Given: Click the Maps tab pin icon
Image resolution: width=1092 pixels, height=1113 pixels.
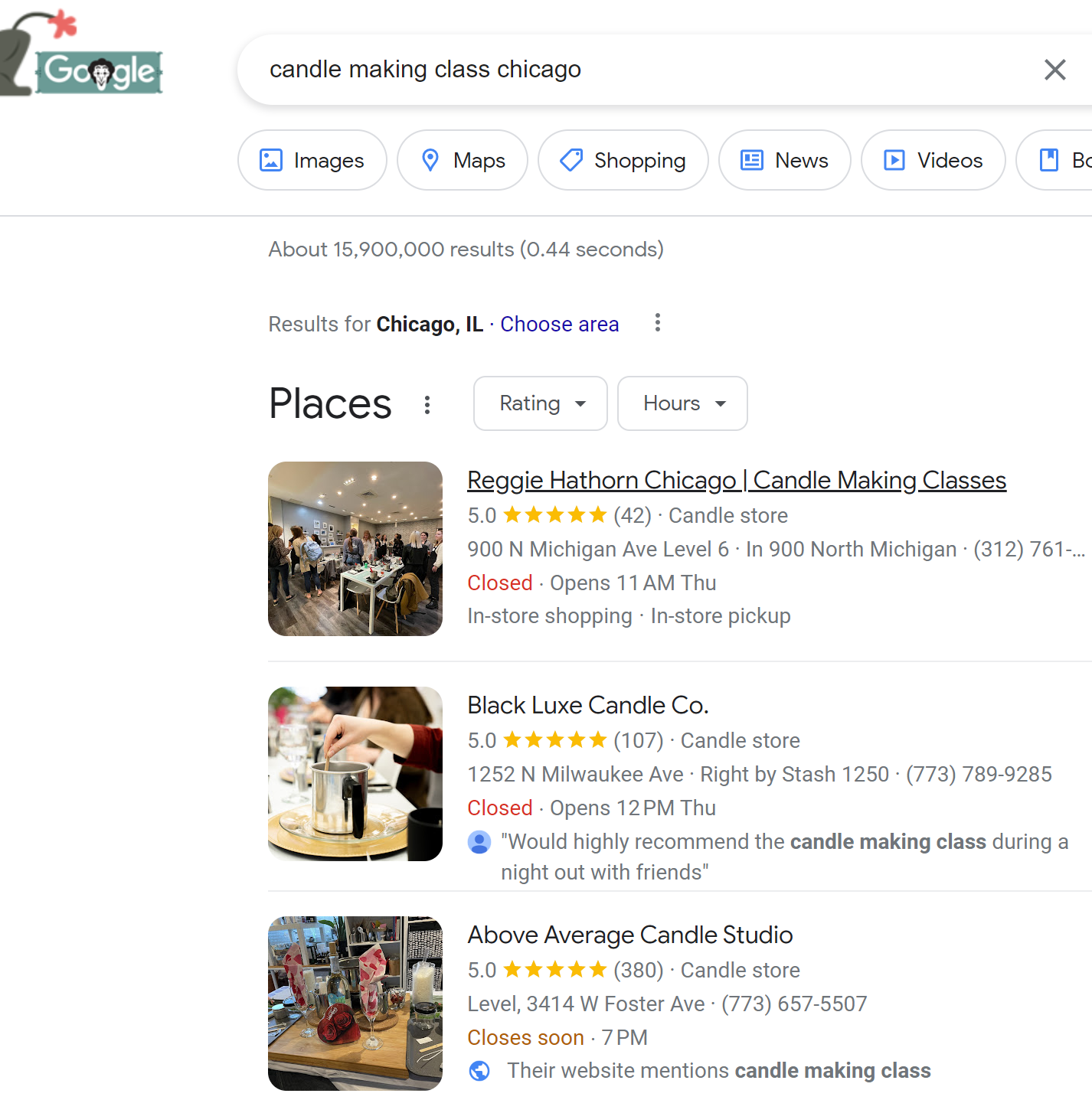Looking at the screenshot, I should point(430,160).
